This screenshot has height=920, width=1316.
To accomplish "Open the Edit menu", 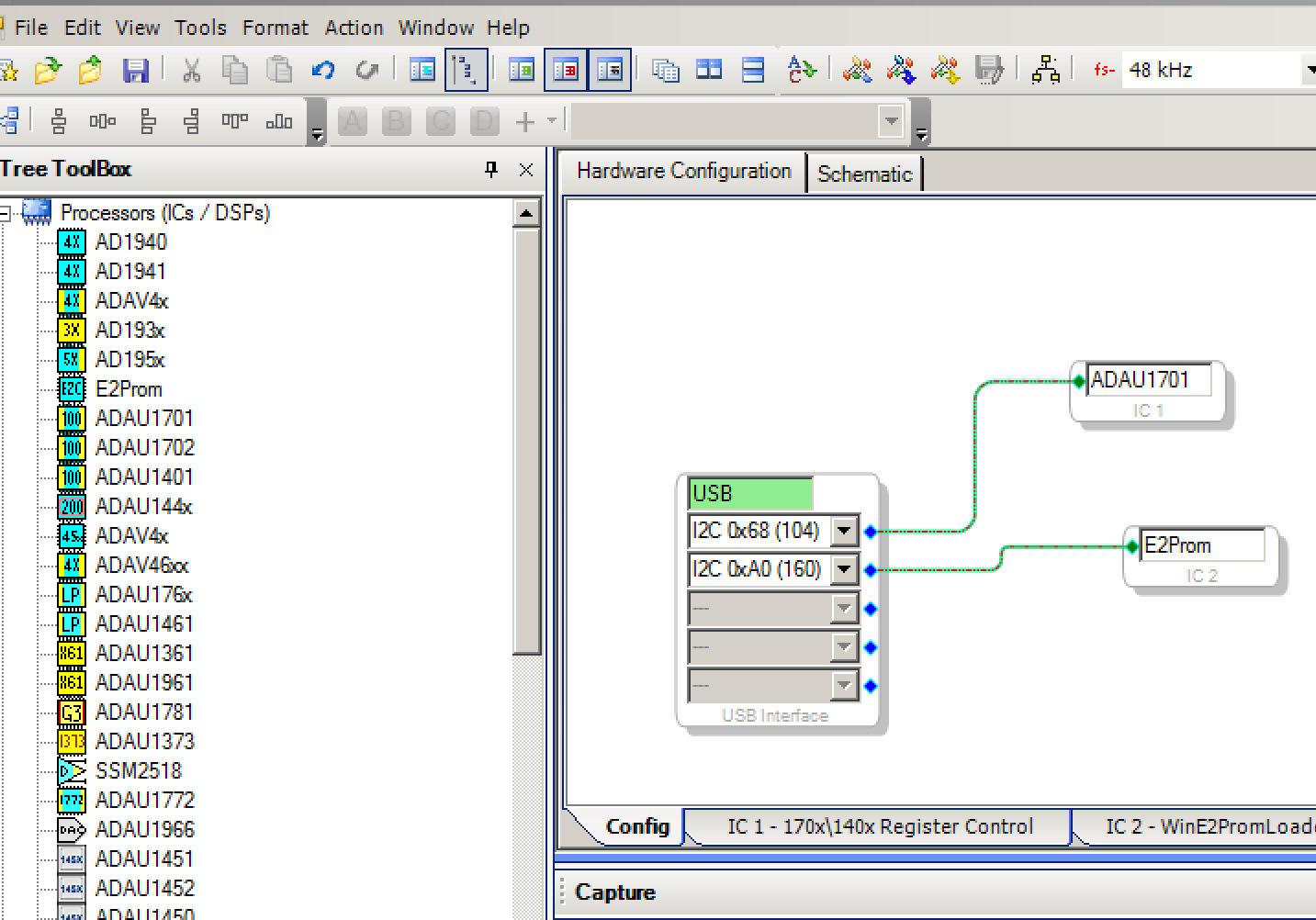I will coord(82,28).
